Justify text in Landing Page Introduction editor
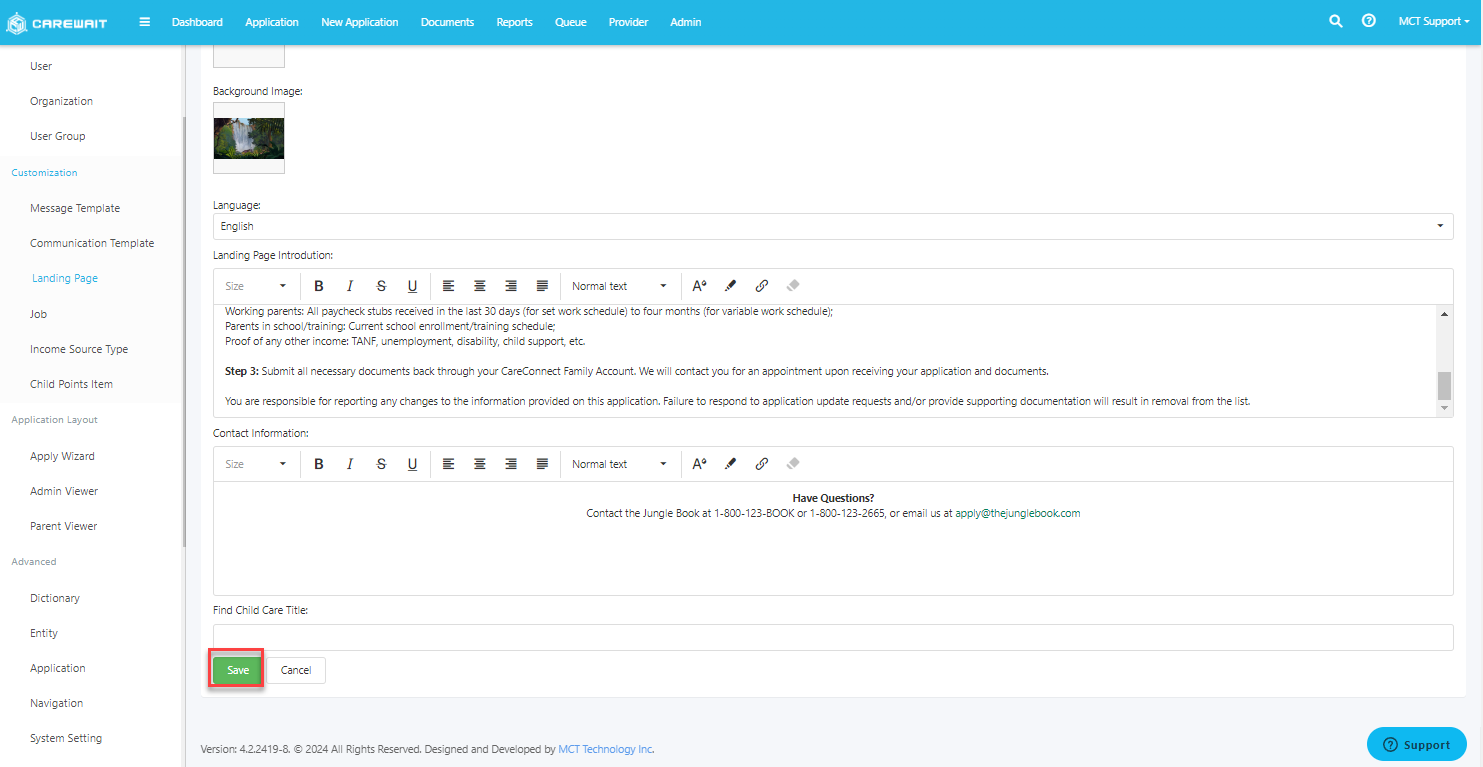 coord(542,286)
